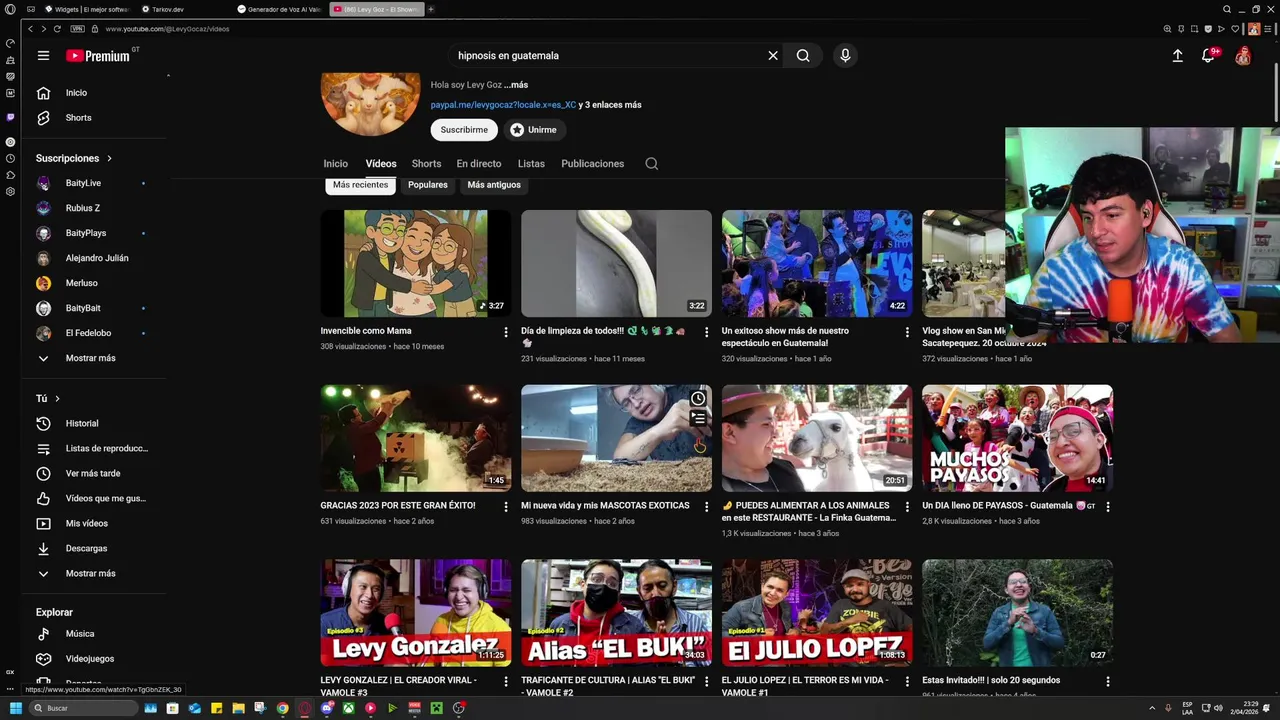Toggle the VPN badge in the address bar

tap(77, 29)
